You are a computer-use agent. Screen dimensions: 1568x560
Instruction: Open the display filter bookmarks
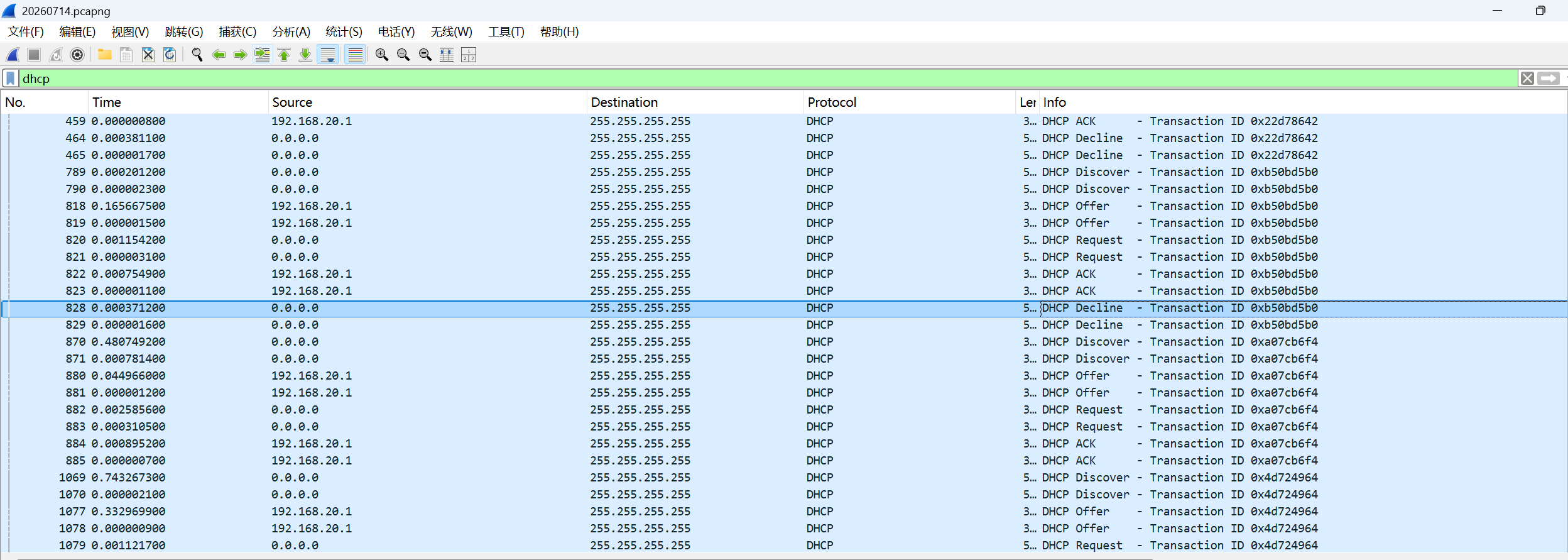click(11, 79)
